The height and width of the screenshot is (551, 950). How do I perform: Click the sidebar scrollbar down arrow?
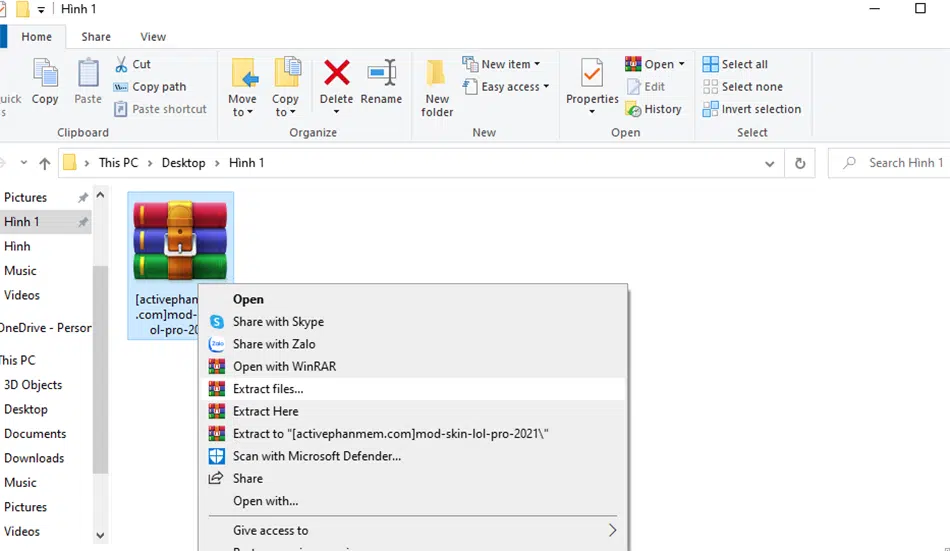coord(100,536)
